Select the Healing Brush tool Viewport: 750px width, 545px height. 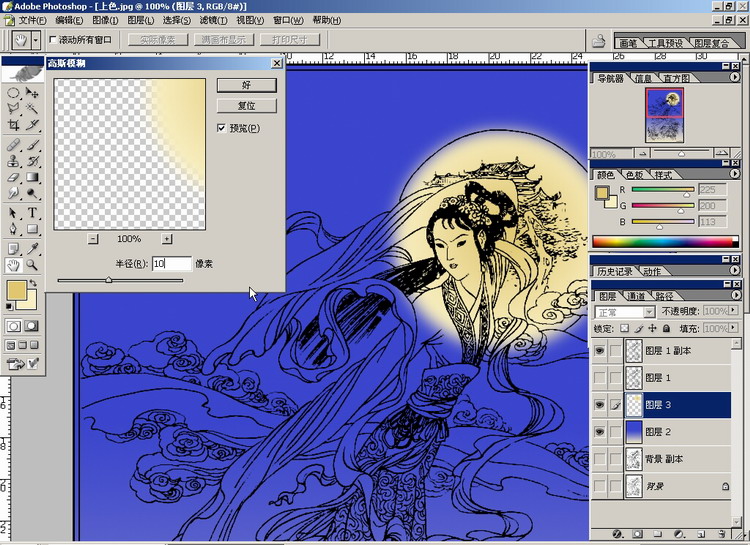tap(13, 145)
